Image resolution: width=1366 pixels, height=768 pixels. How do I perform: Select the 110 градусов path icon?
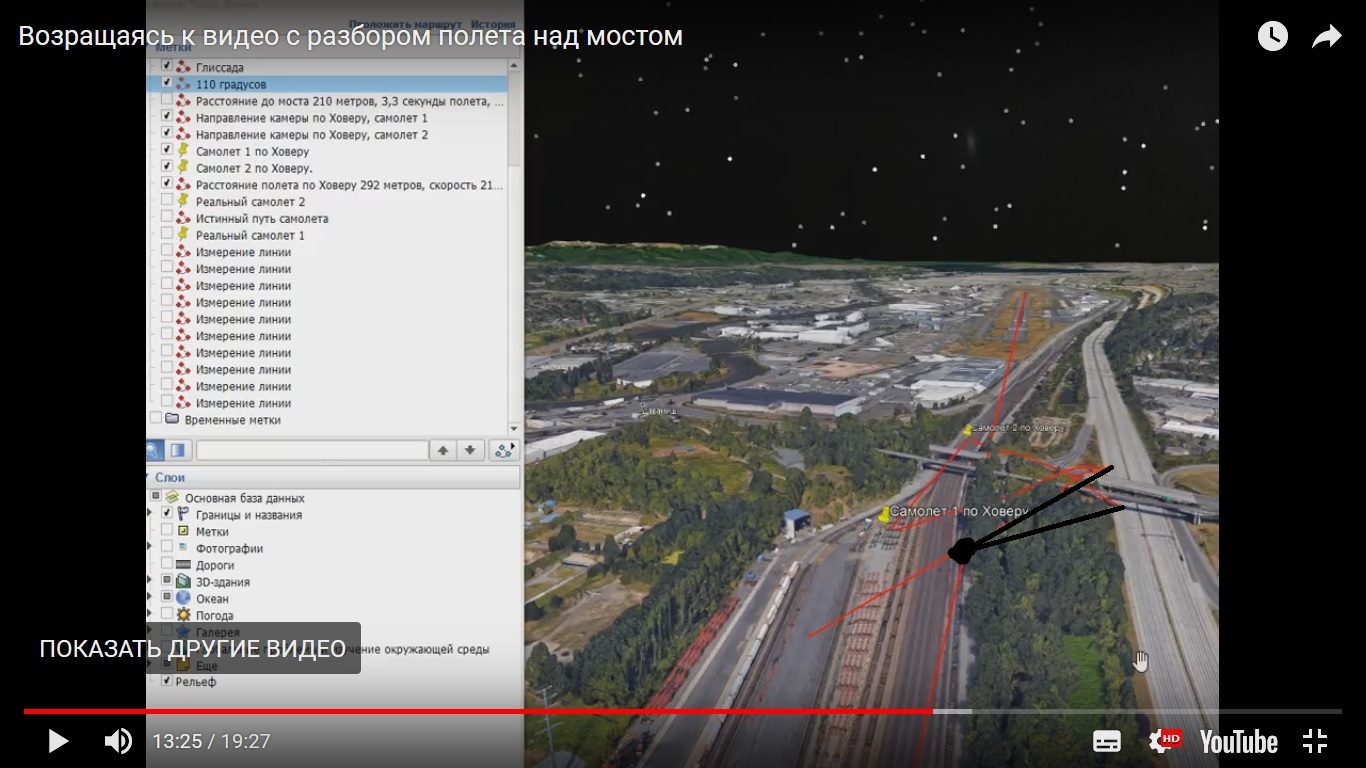coord(183,84)
